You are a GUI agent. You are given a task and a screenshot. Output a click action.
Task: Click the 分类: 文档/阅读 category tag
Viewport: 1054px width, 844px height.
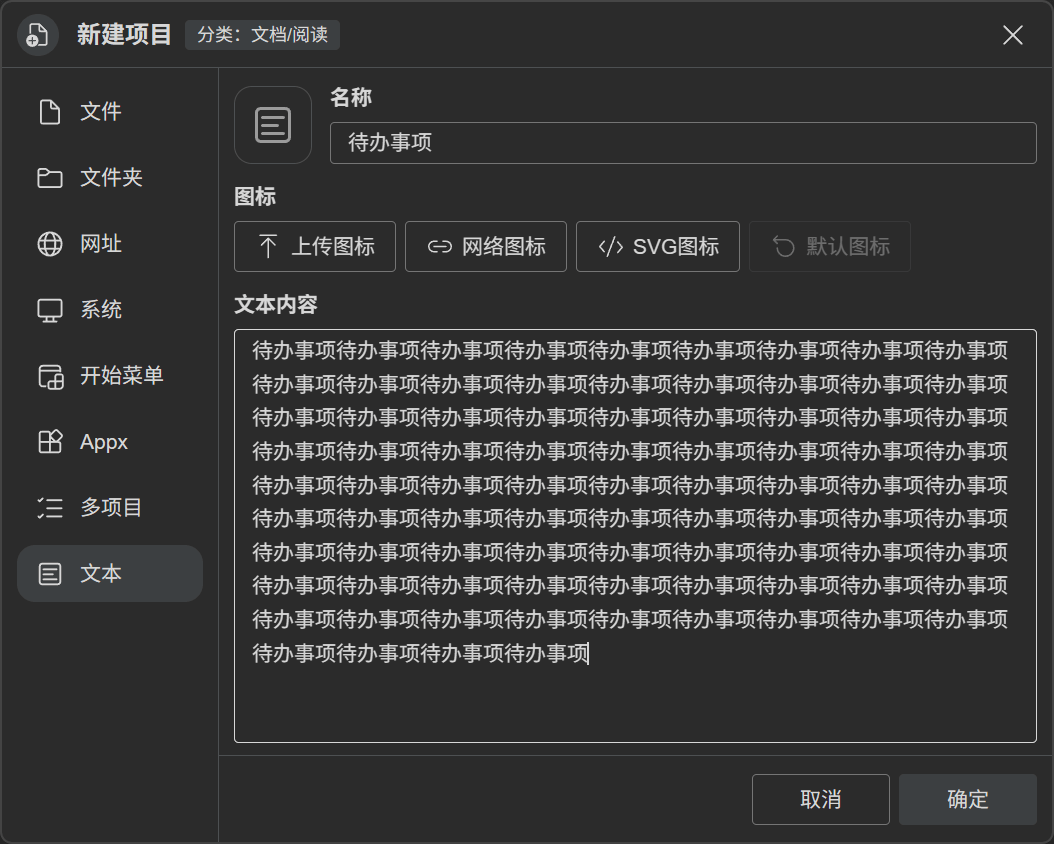[x=262, y=35]
